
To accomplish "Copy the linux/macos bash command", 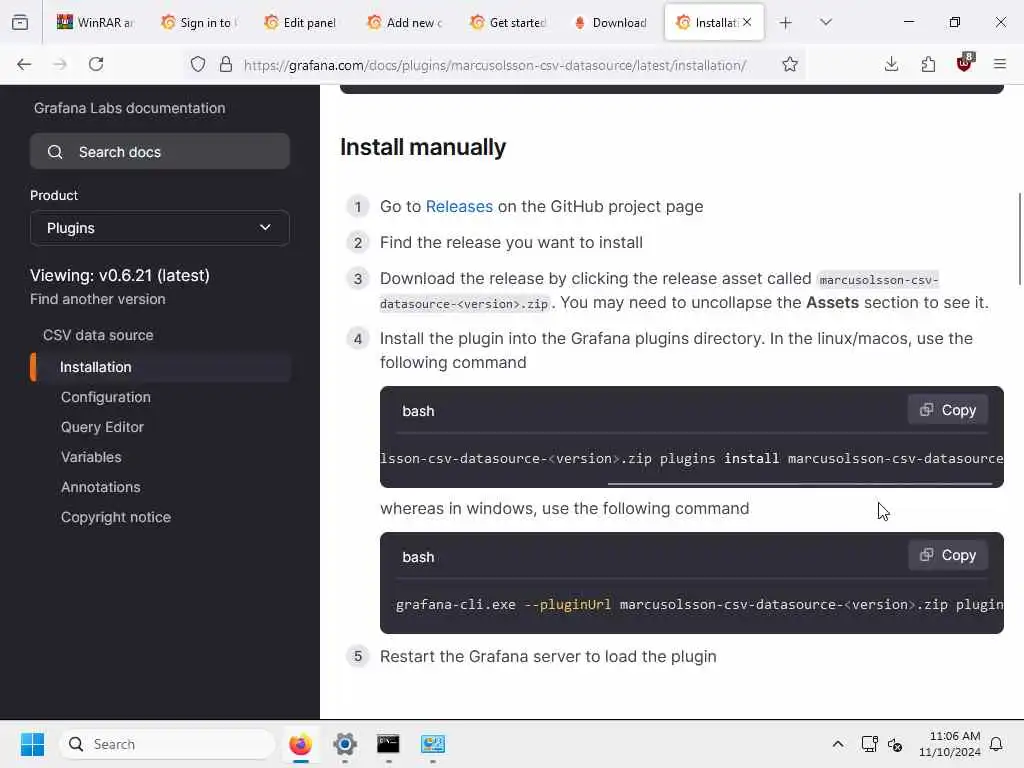I will [x=948, y=410].
